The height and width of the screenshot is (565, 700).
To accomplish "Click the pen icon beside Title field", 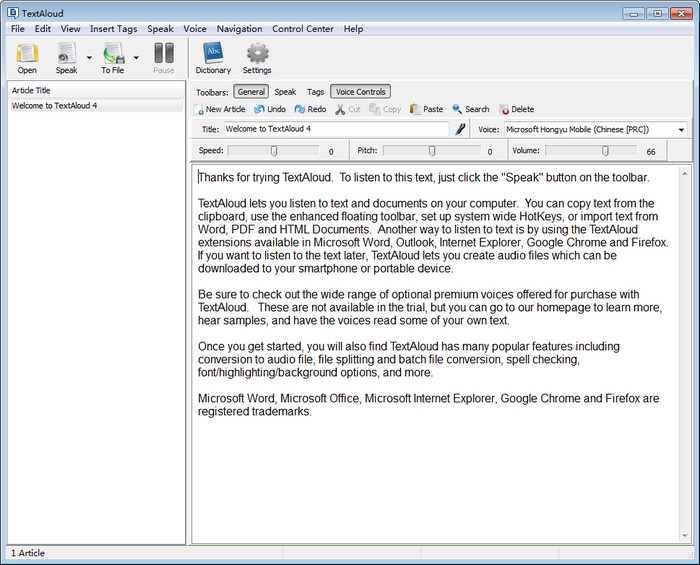I will coord(460,129).
